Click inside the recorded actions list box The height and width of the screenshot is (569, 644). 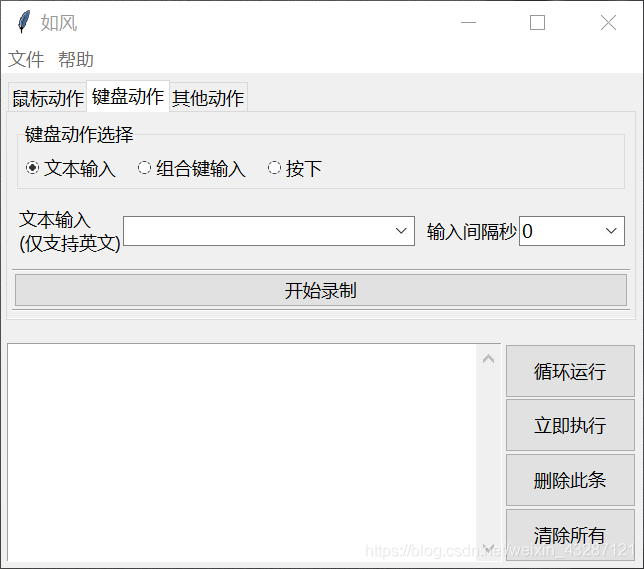coord(242,452)
